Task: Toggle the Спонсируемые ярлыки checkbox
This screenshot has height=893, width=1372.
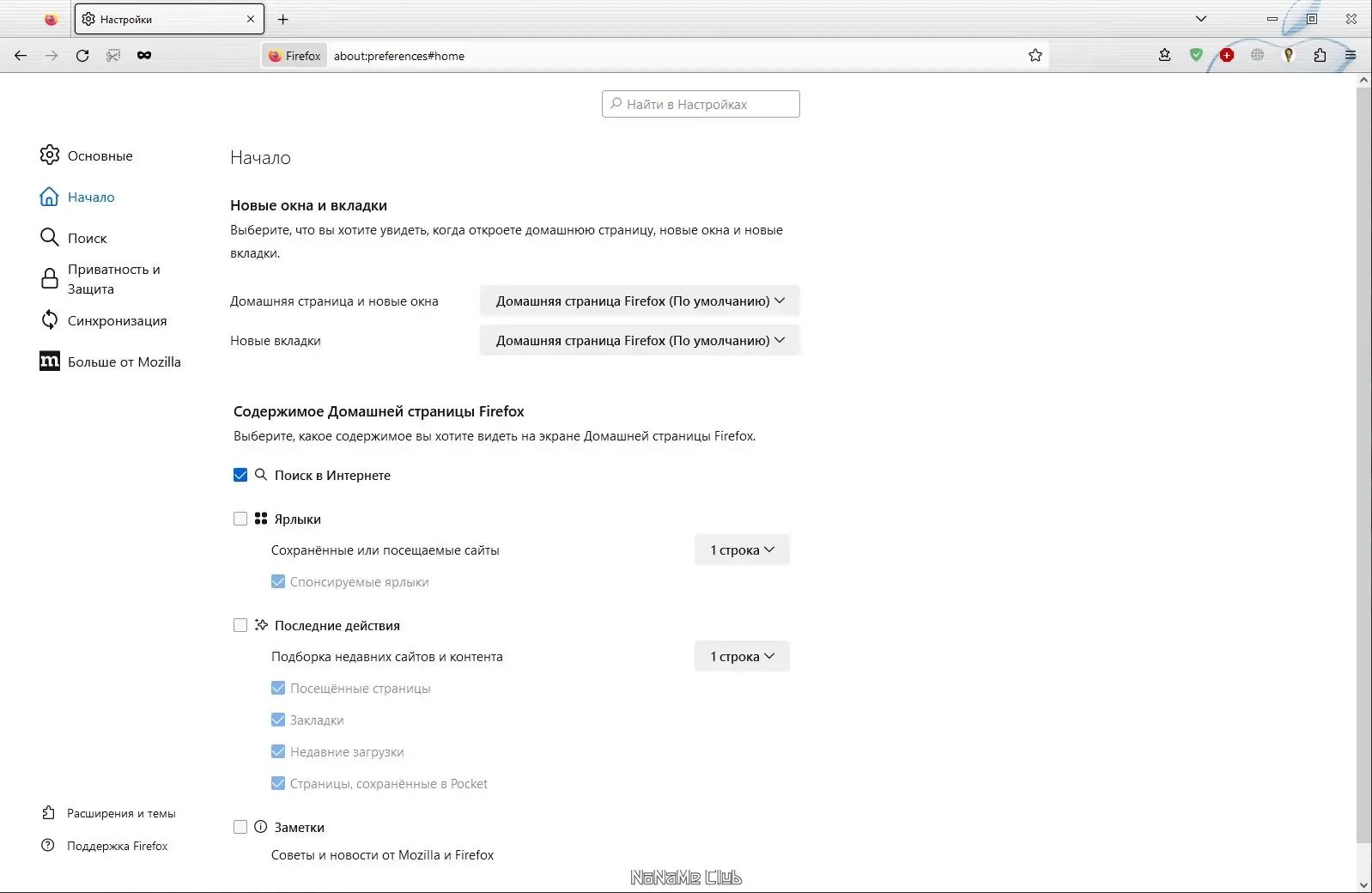Action: coord(278,581)
